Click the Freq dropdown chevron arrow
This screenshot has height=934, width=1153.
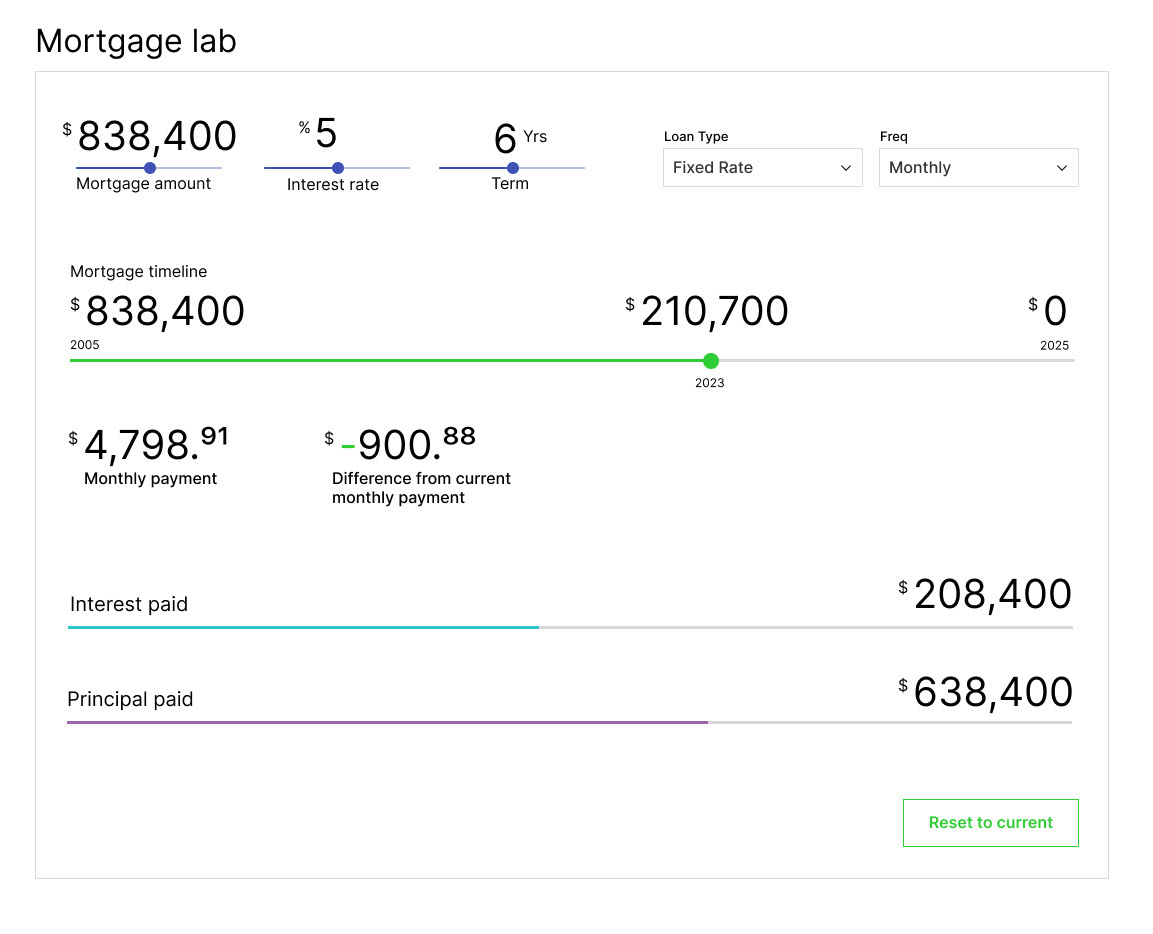click(x=1062, y=168)
